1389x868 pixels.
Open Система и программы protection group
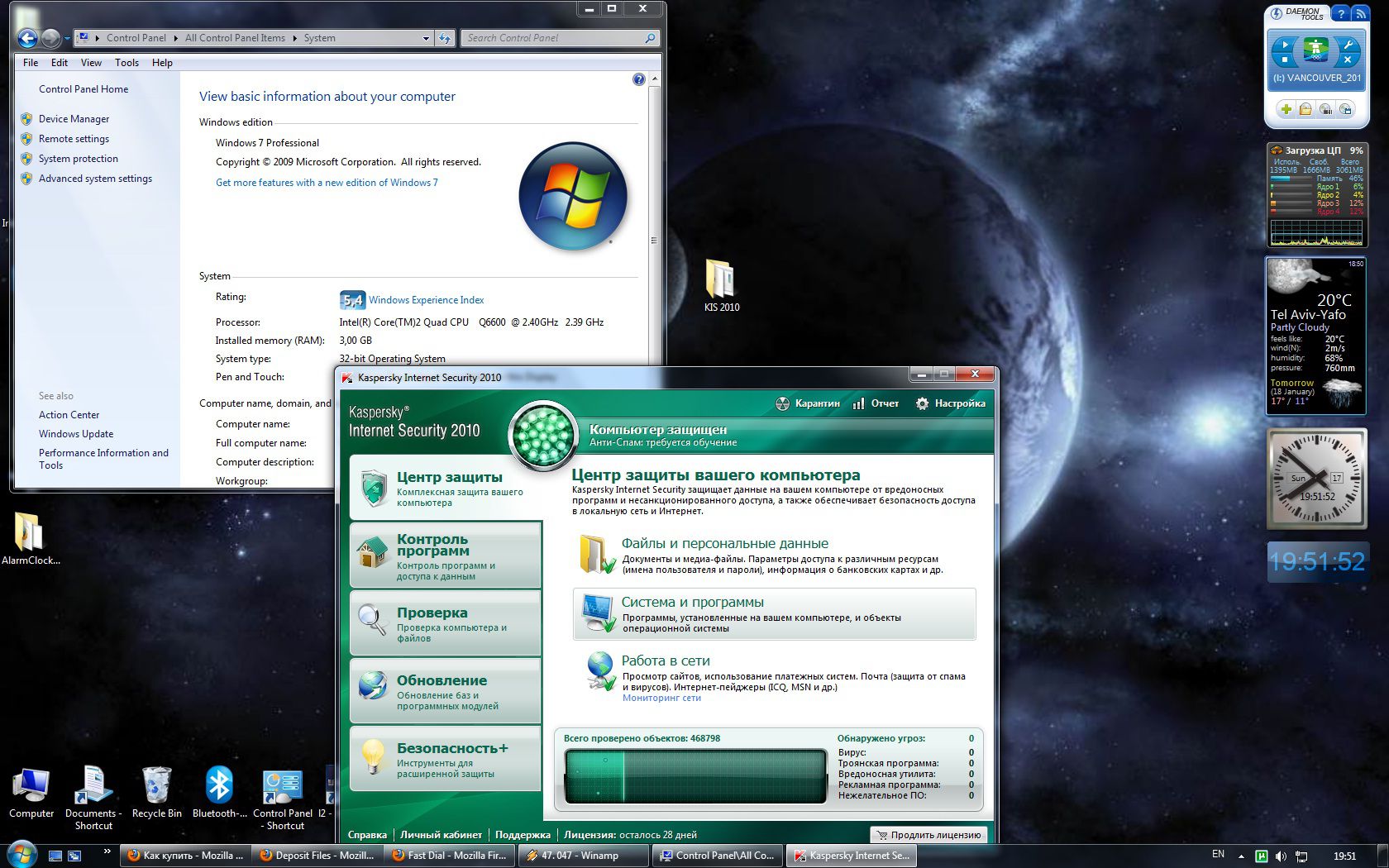(775, 614)
